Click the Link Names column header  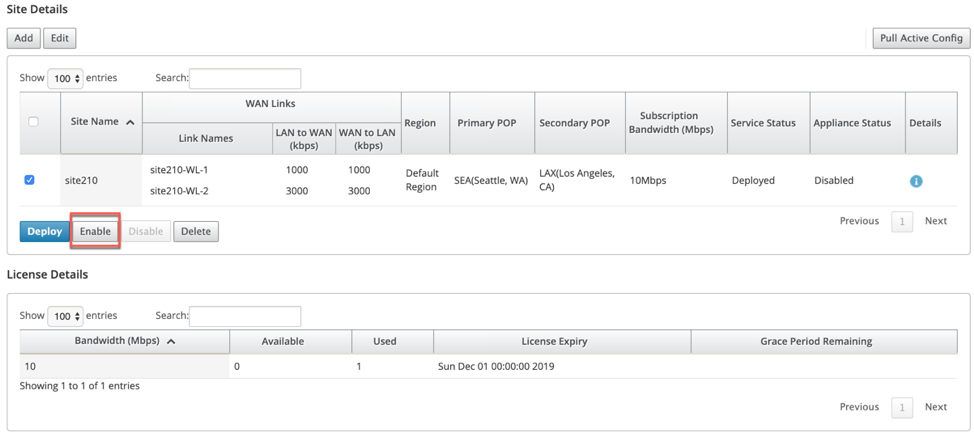click(206, 138)
